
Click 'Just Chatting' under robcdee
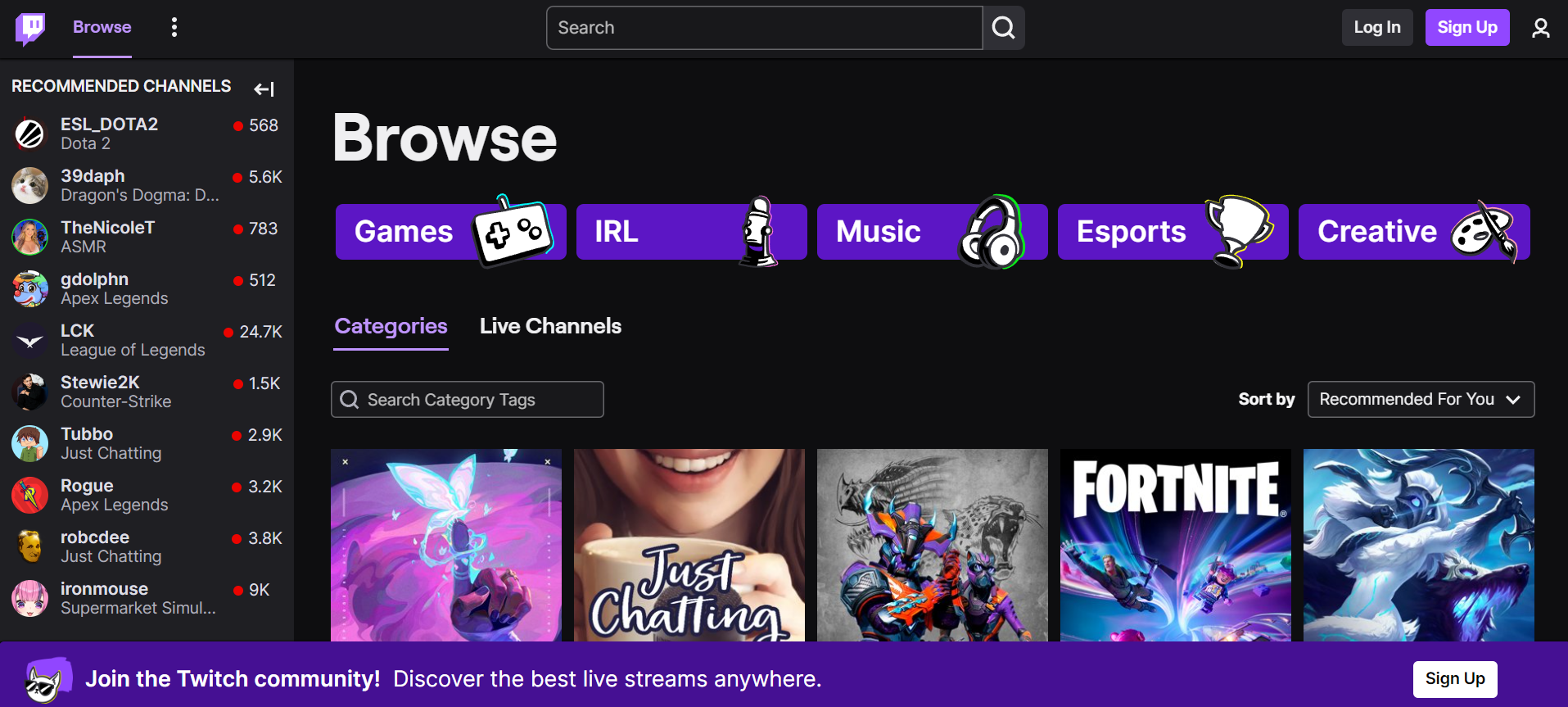(x=111, y=556)
